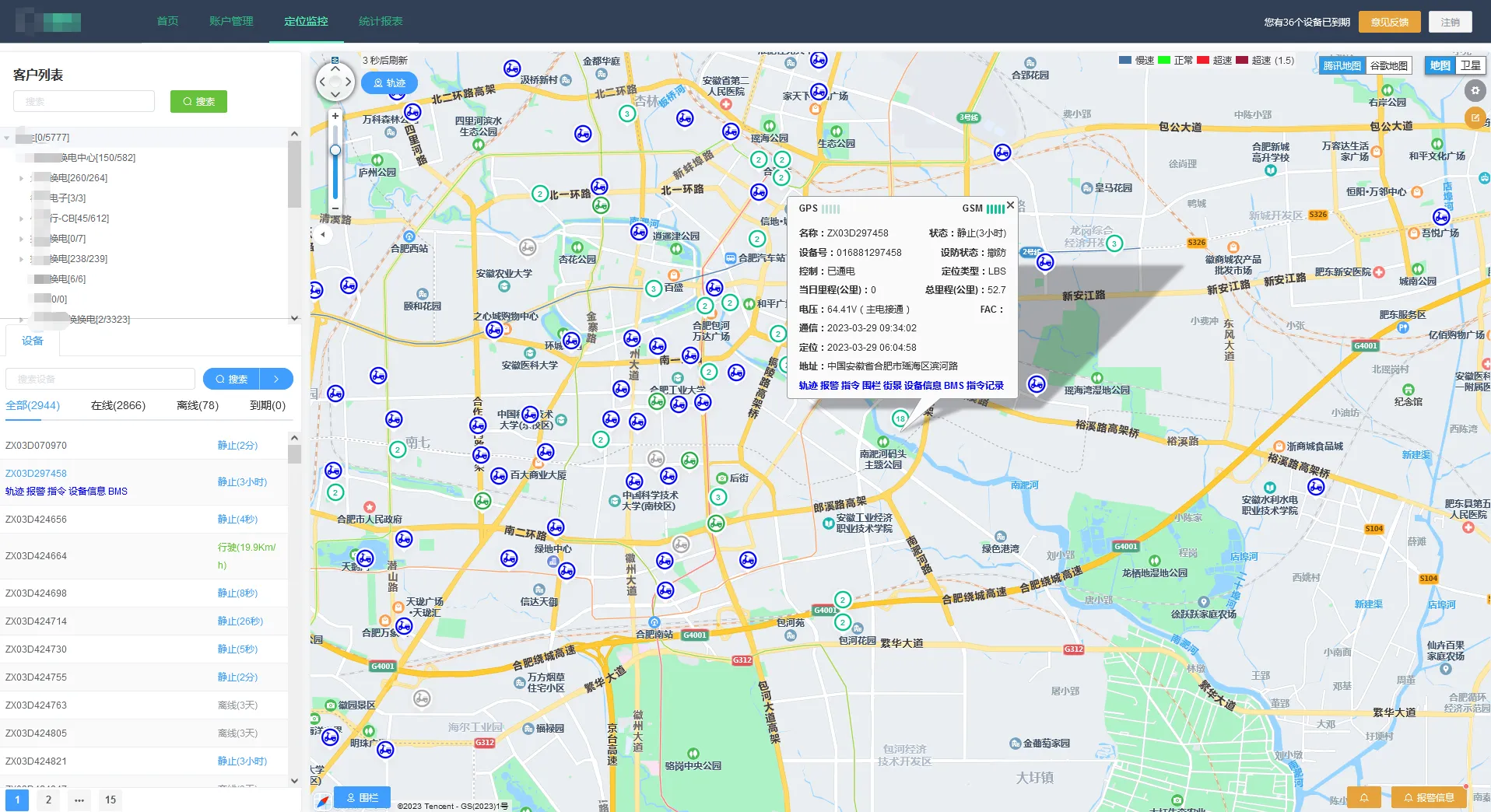Viewport: 1491px width, 812px height.
Task: Collapse the left panel arrow on map
Action: [x=323, y=234]
